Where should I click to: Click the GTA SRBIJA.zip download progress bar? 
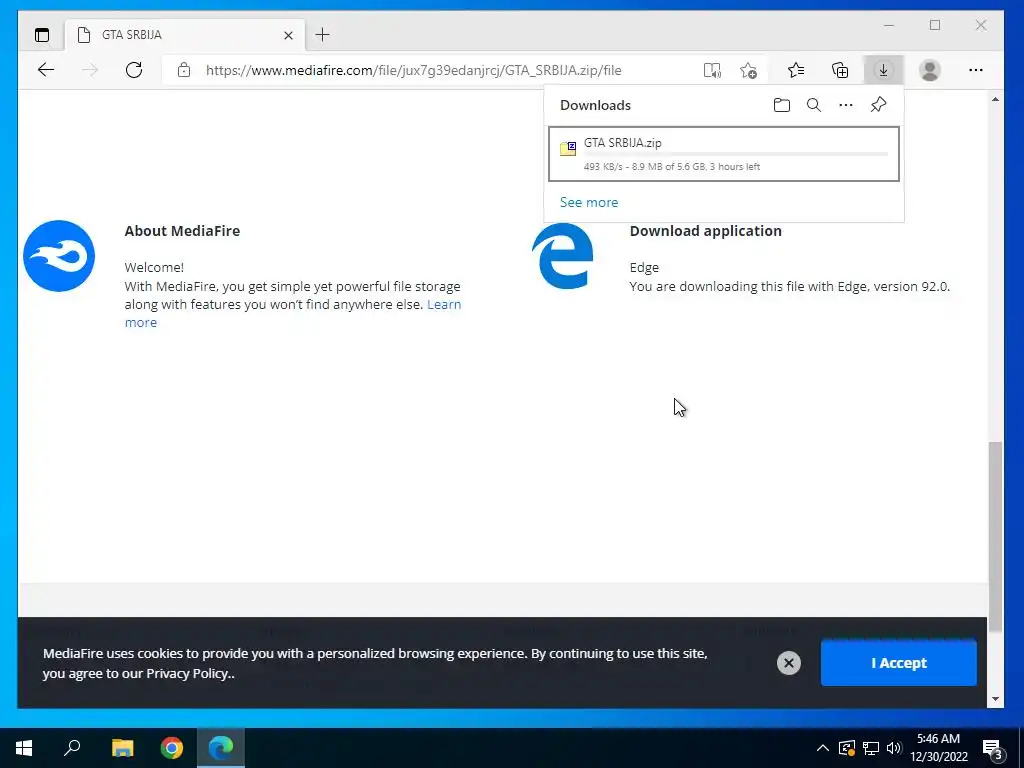pos(736,154)
